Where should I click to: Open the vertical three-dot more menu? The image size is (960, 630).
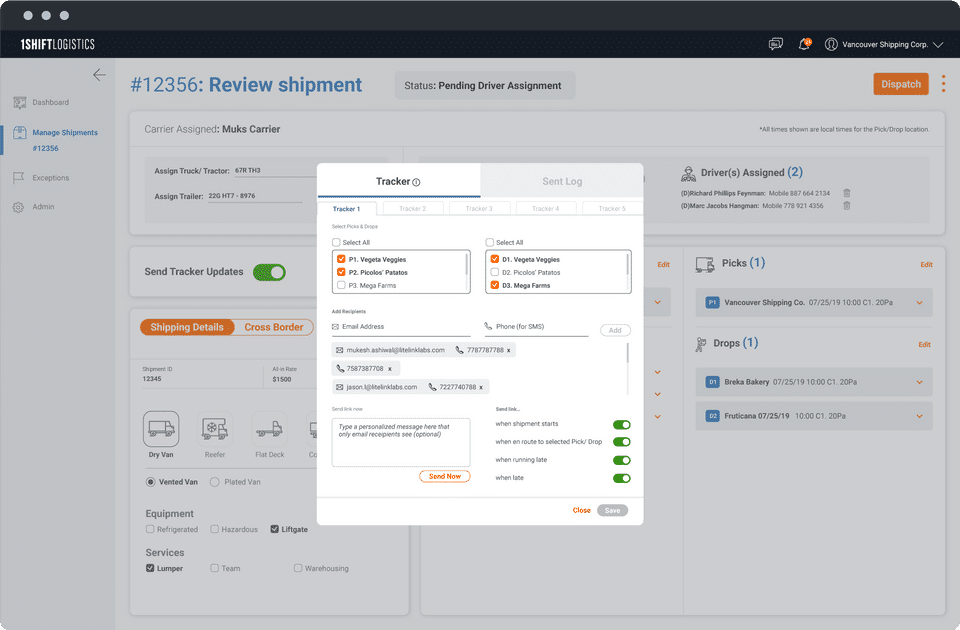tap(943, 84)
